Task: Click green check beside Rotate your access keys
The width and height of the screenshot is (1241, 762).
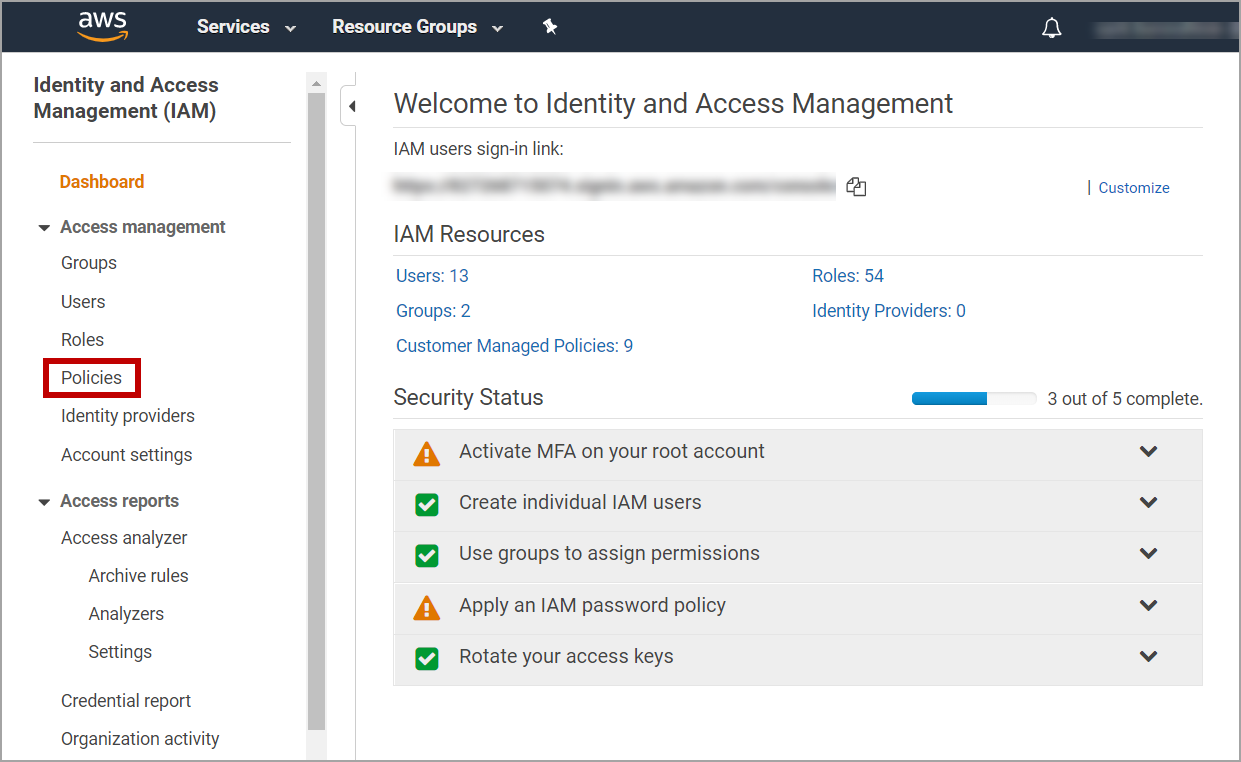Action: [427, 658]
